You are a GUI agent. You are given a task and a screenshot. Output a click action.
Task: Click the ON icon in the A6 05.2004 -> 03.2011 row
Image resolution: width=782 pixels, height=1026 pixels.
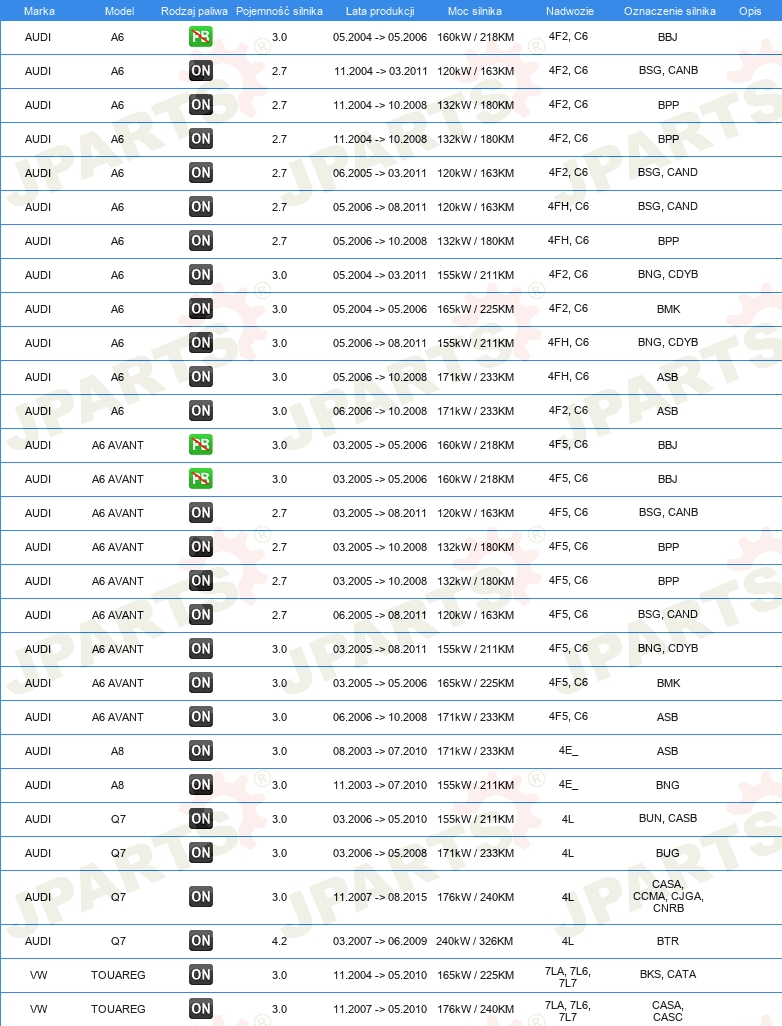[x=200, y=275]
